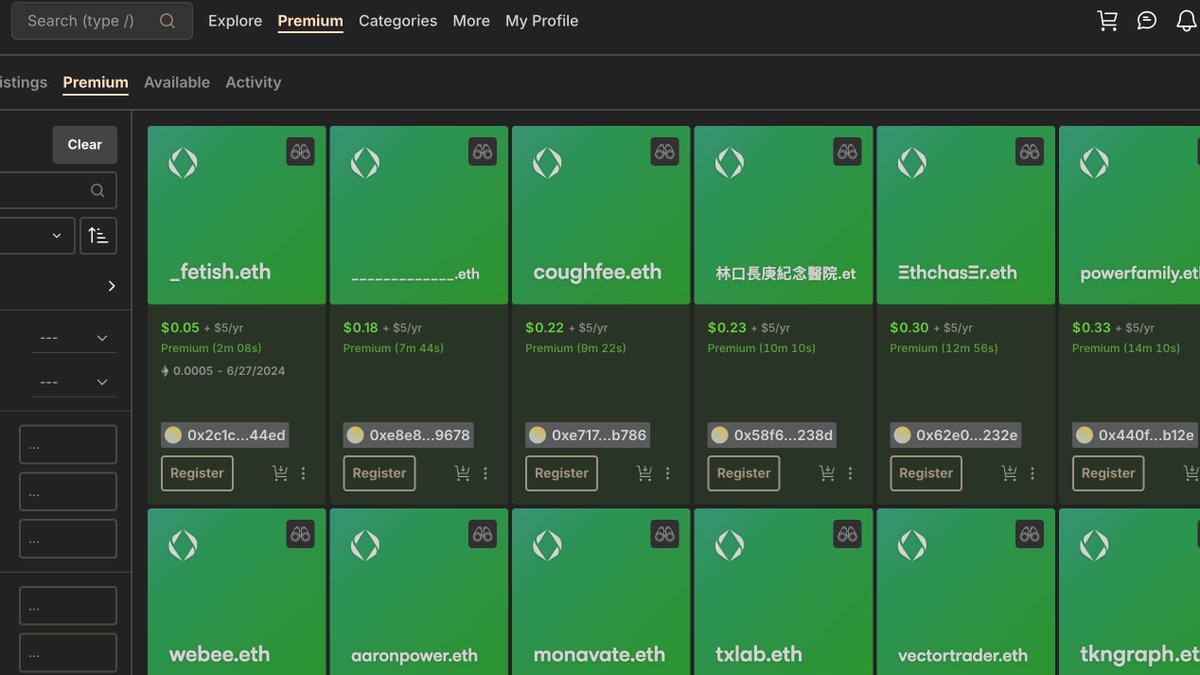Open the notifications bell icon
The width and height of the screenshot is (1200, 675).
1187,21
